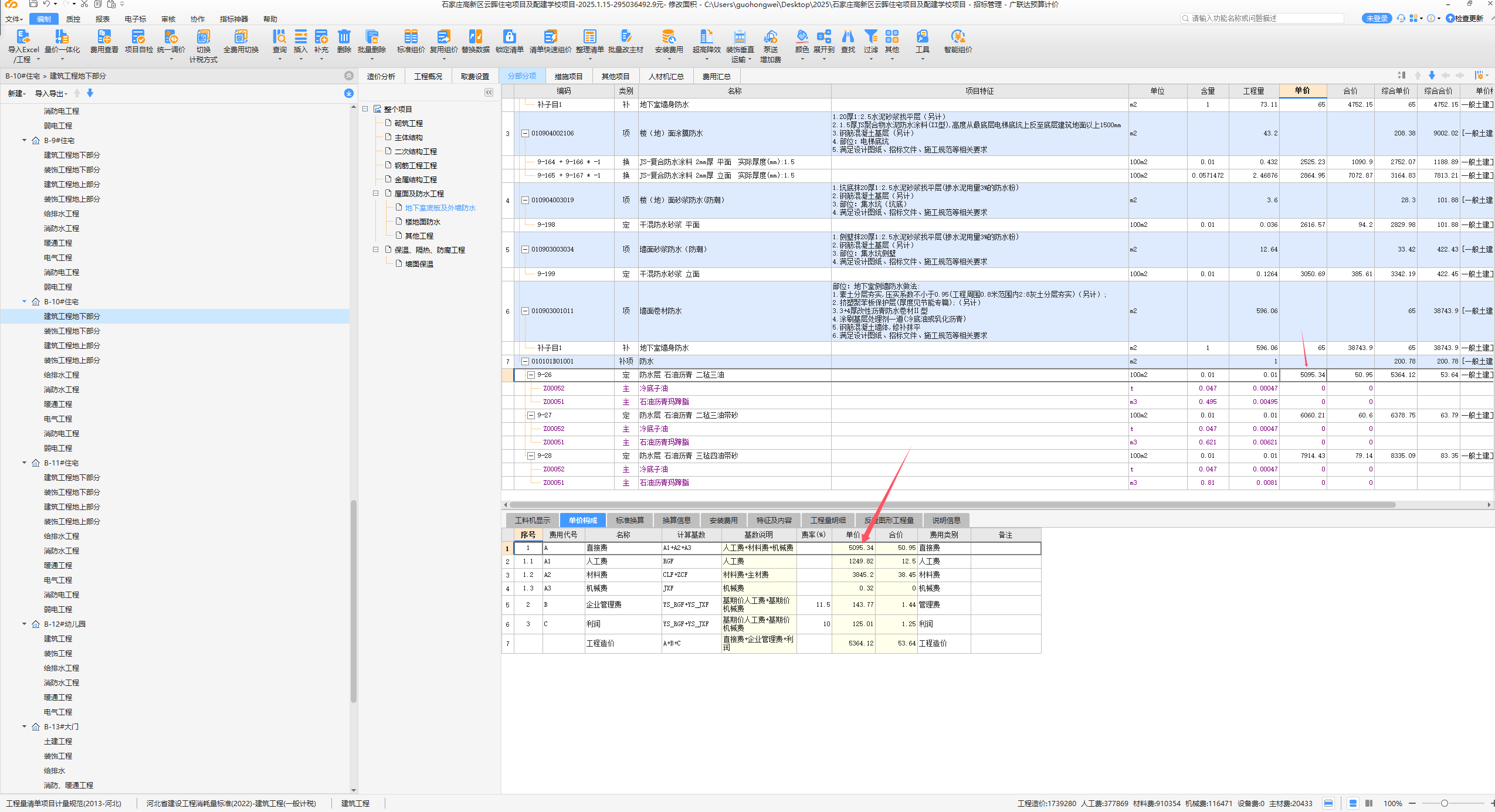The image size is (1495, 812).
Task: Collapse the B-11#住宅 tree node
Action: click(x=25, y=463)
